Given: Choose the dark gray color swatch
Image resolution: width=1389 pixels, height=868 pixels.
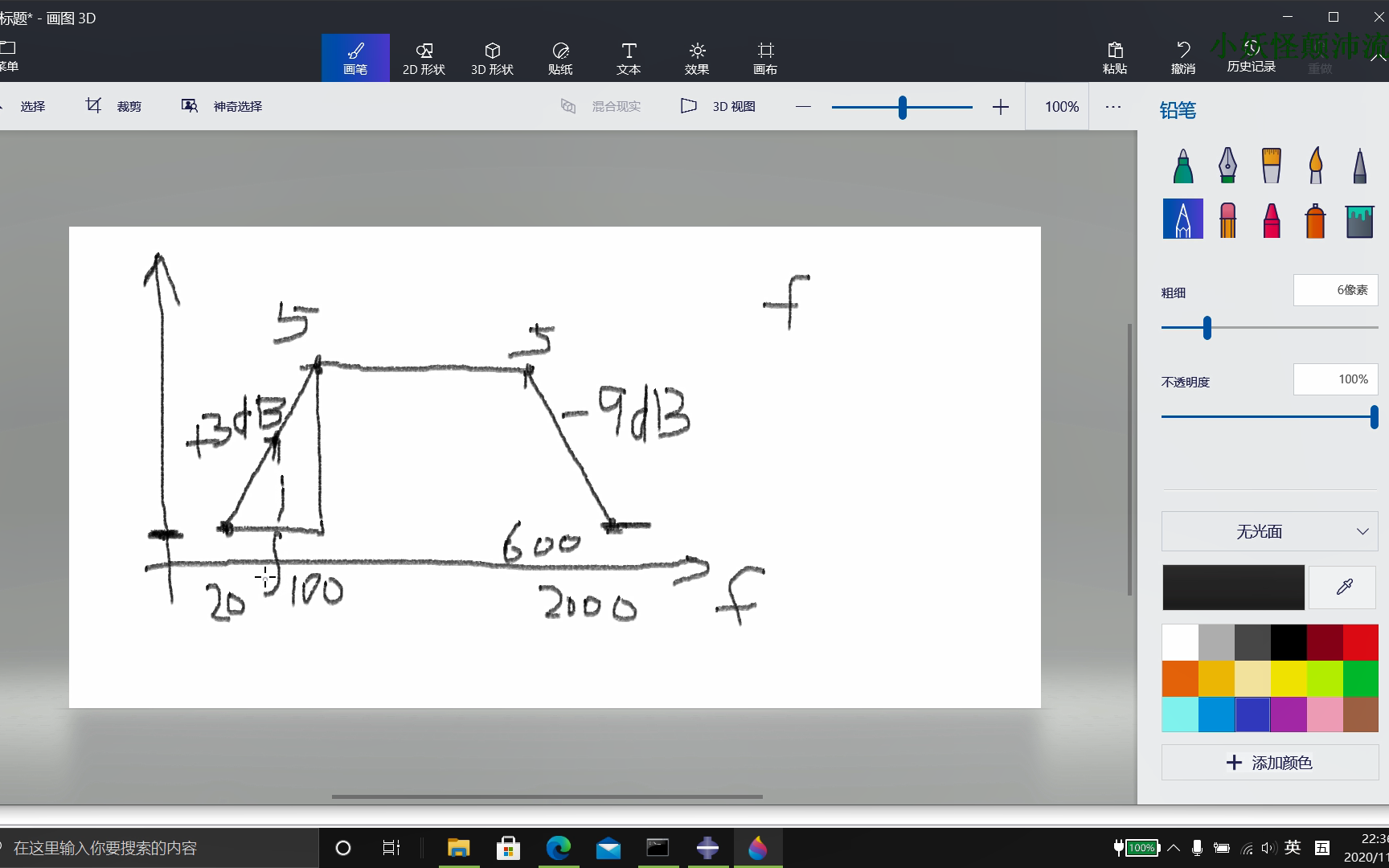Looking at the screenshot, I should (x=1252, y=643).
